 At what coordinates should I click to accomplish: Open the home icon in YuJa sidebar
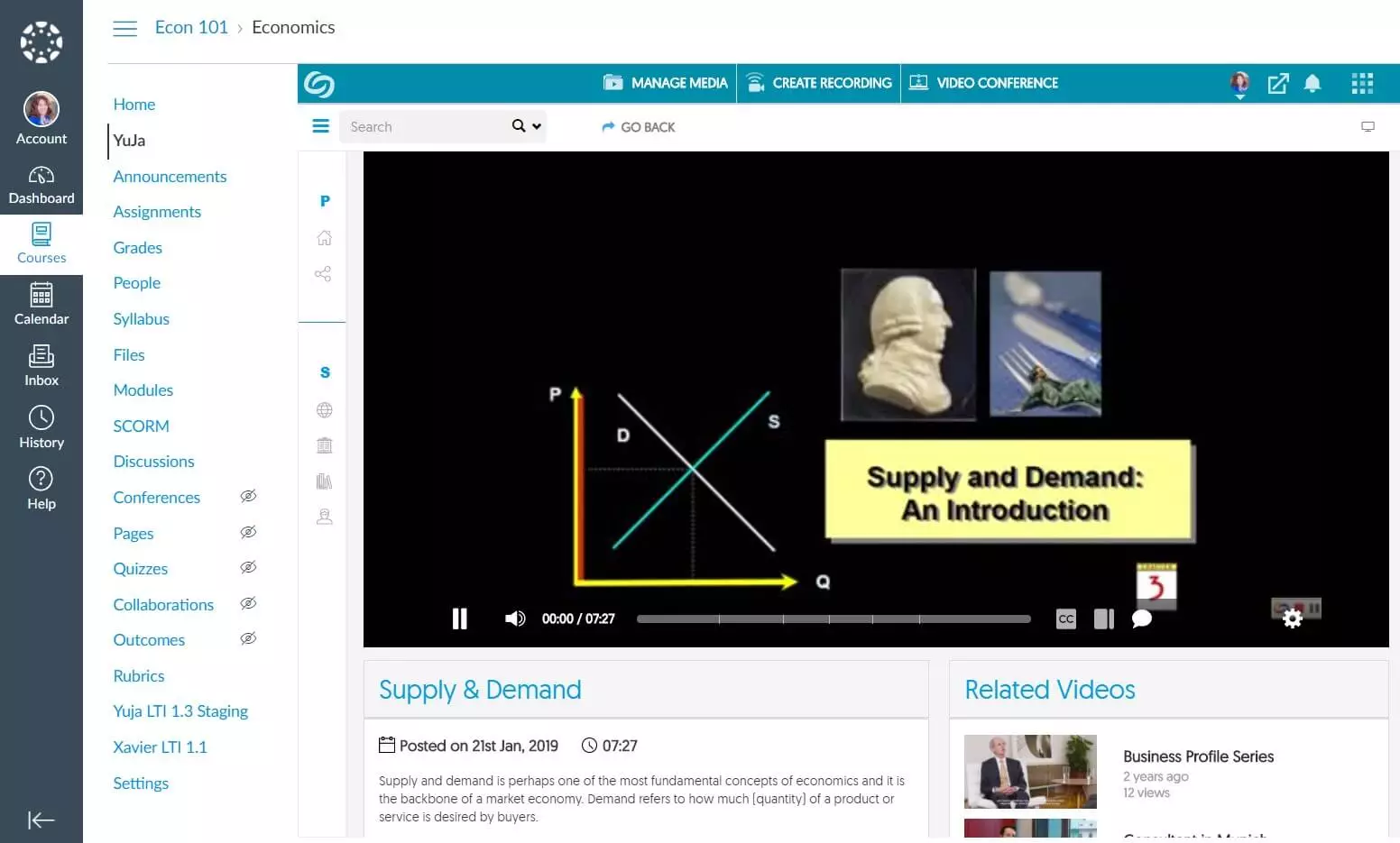pos(325,238)
